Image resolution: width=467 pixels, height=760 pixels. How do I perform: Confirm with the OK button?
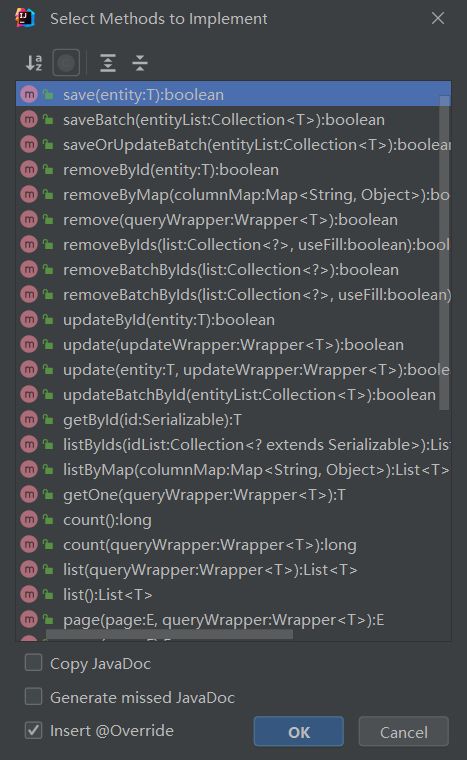coord(299,732)
